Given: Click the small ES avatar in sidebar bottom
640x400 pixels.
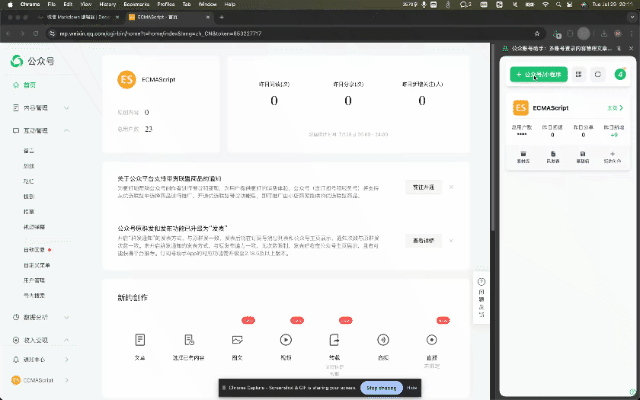Looking at the screenshot, I should 16,380.
